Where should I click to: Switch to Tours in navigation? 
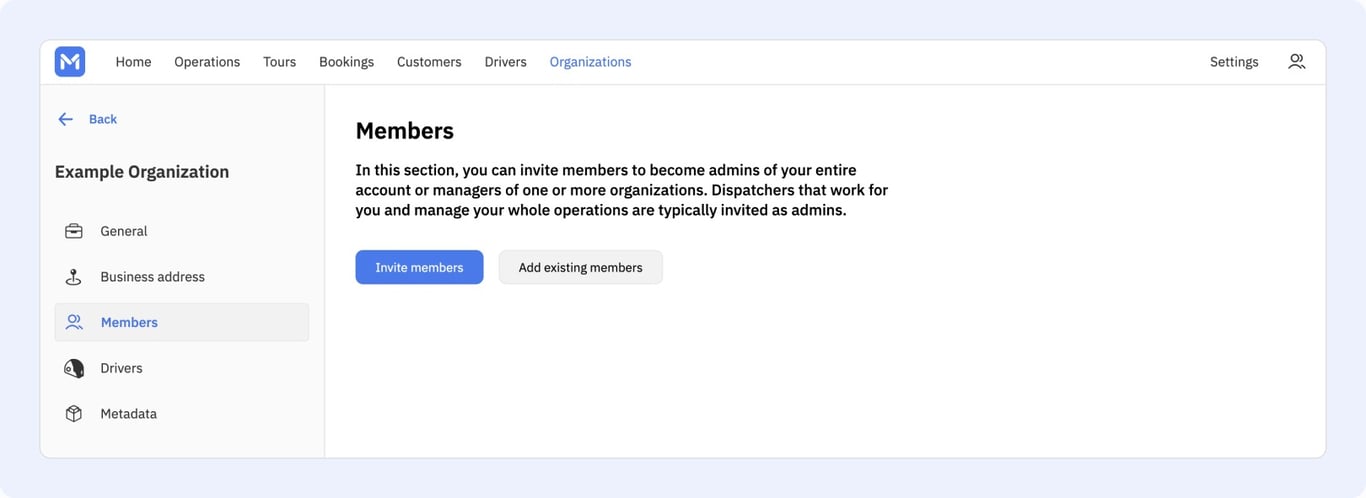coord(280,62)
